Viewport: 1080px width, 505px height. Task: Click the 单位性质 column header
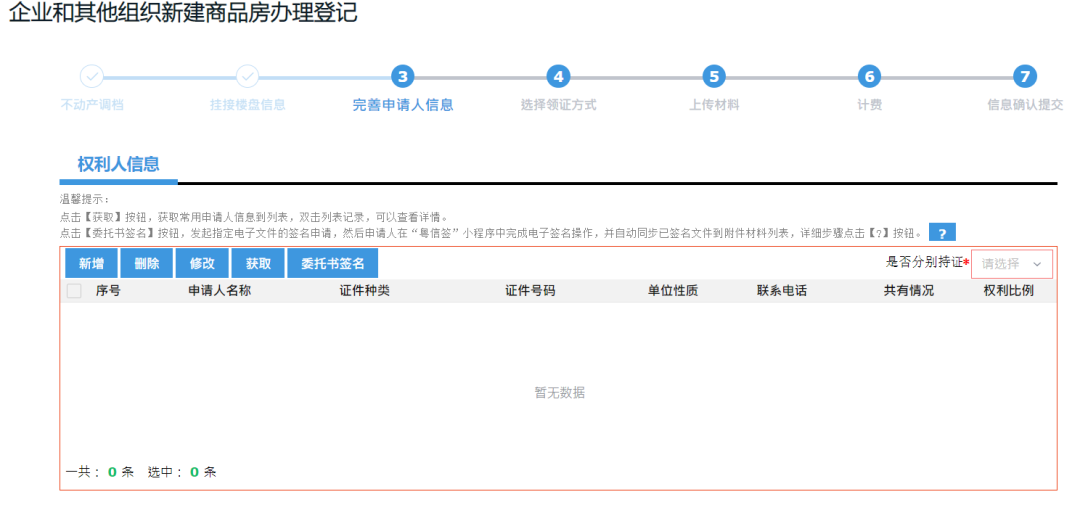coord(673,291)
